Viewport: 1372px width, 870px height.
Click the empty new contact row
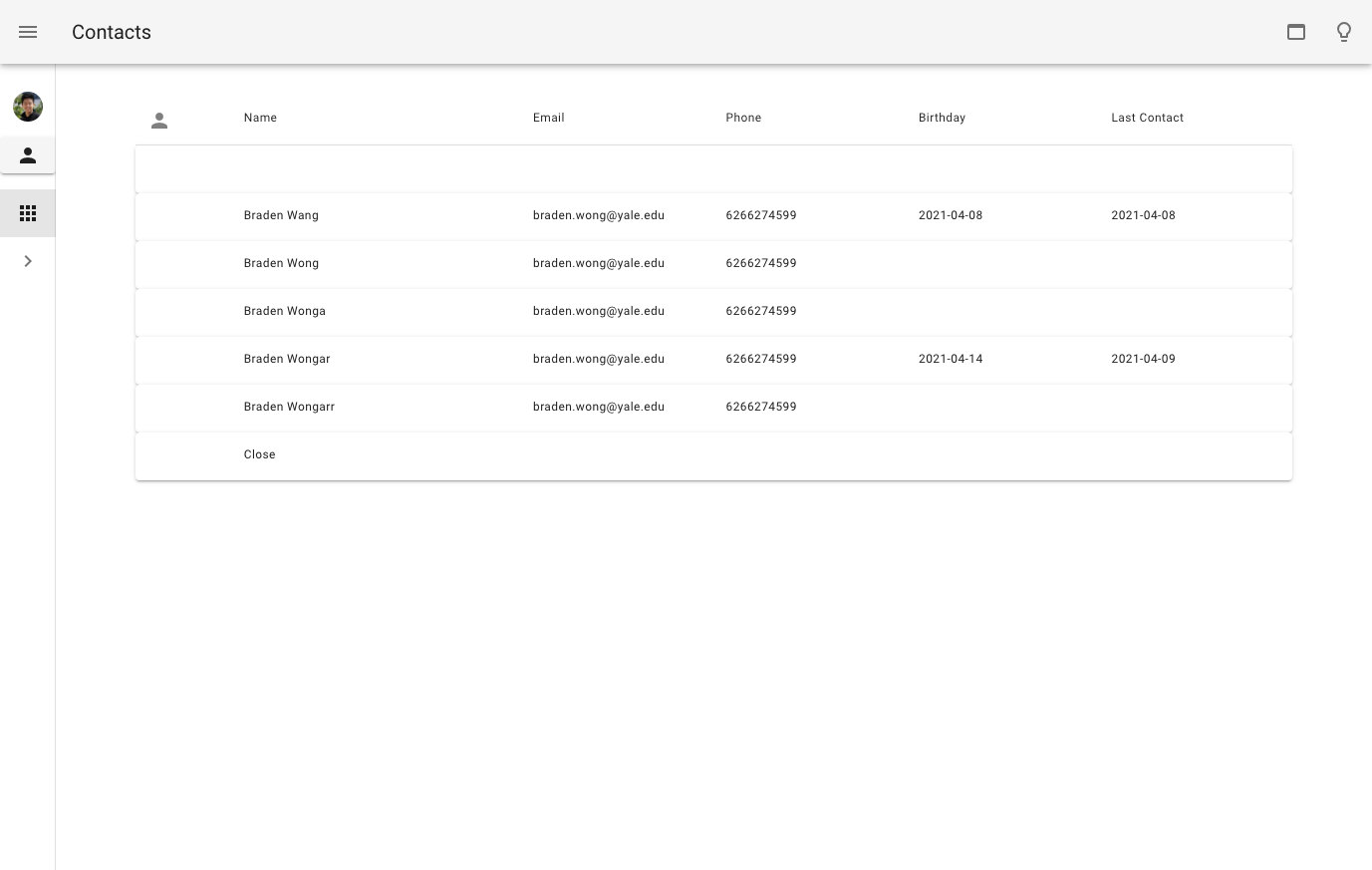coord(713,169)
